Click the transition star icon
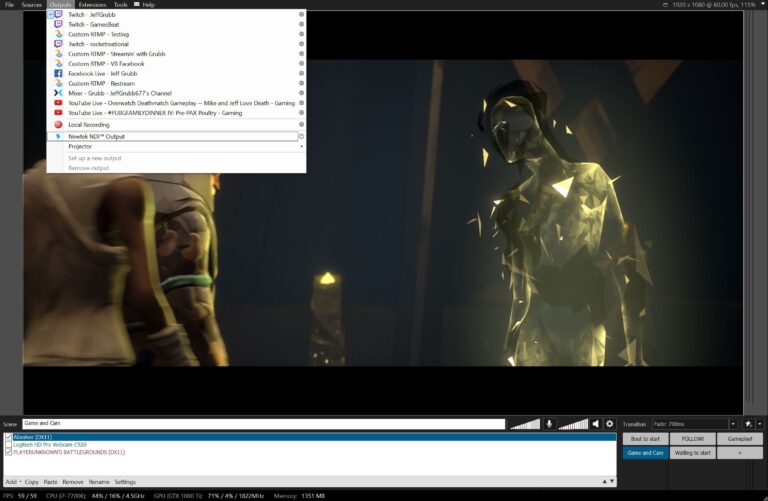Image resolution: width=768 pixels, height=501 pixels. point(748,424)
